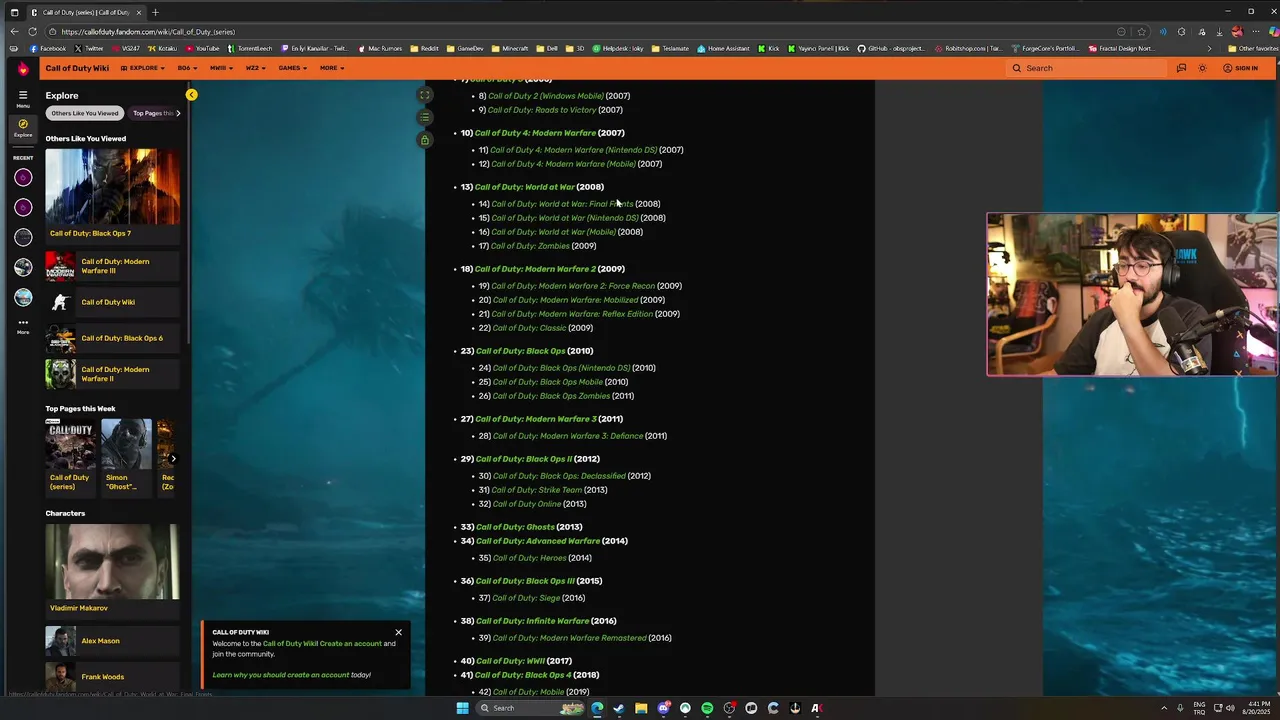Open Call of Duty: Modern Warfare Remastered link
Image resolution: width=1280 pixels, height=720 pixels.
pos(569,638)
